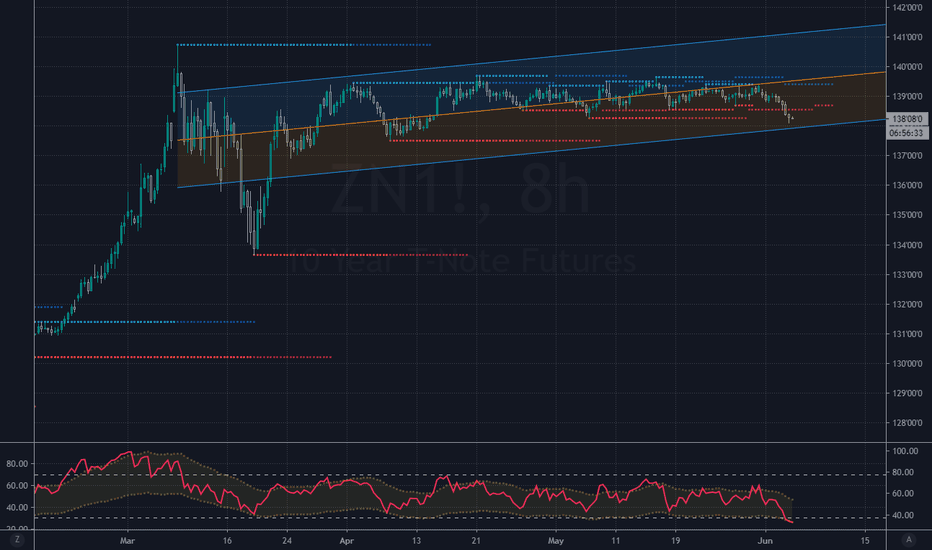Click the right-side 60.00 indicator scale label
This screenshot has width=932, height=550.
[904, 494]
